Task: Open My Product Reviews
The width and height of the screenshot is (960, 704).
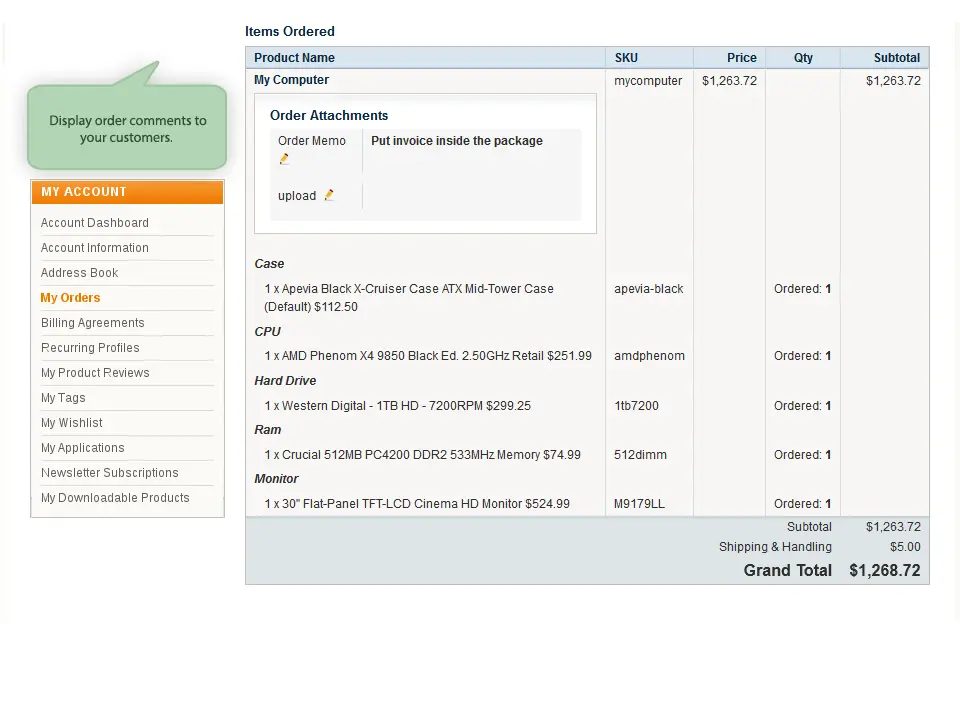Action: tap(95, 373)
